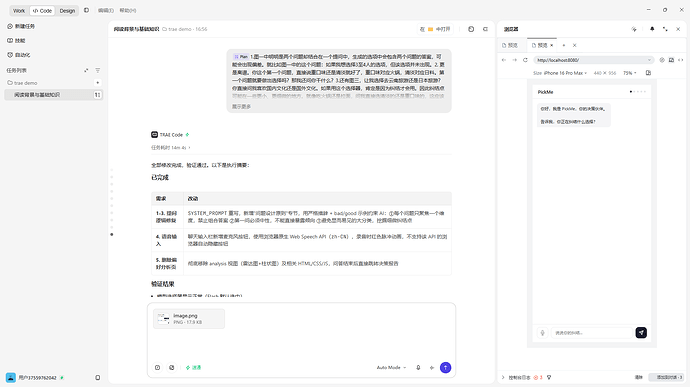Open the task list filter icon
690x387 pixels.
tap(98, 70)
